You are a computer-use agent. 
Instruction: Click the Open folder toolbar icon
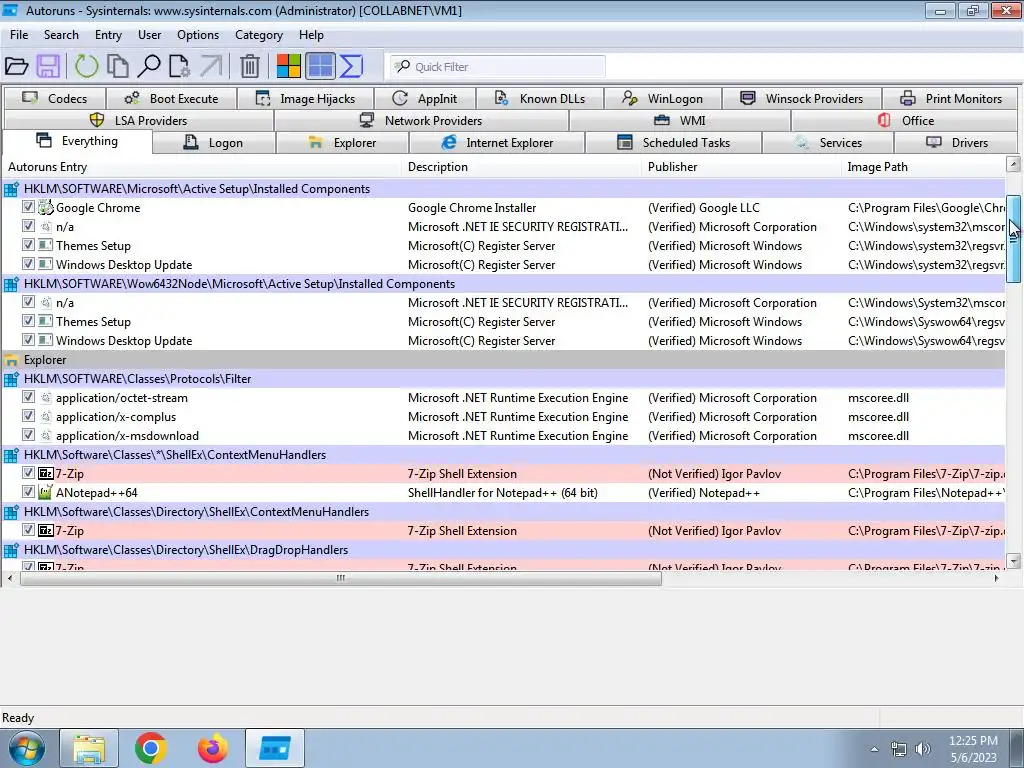16,66
